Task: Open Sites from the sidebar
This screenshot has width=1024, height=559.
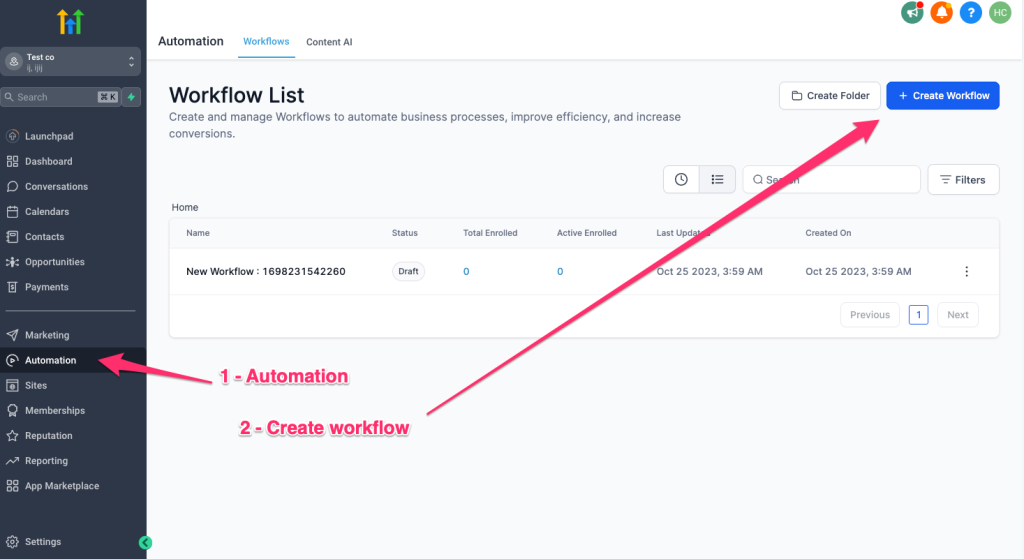Action: tap(36, 385)
